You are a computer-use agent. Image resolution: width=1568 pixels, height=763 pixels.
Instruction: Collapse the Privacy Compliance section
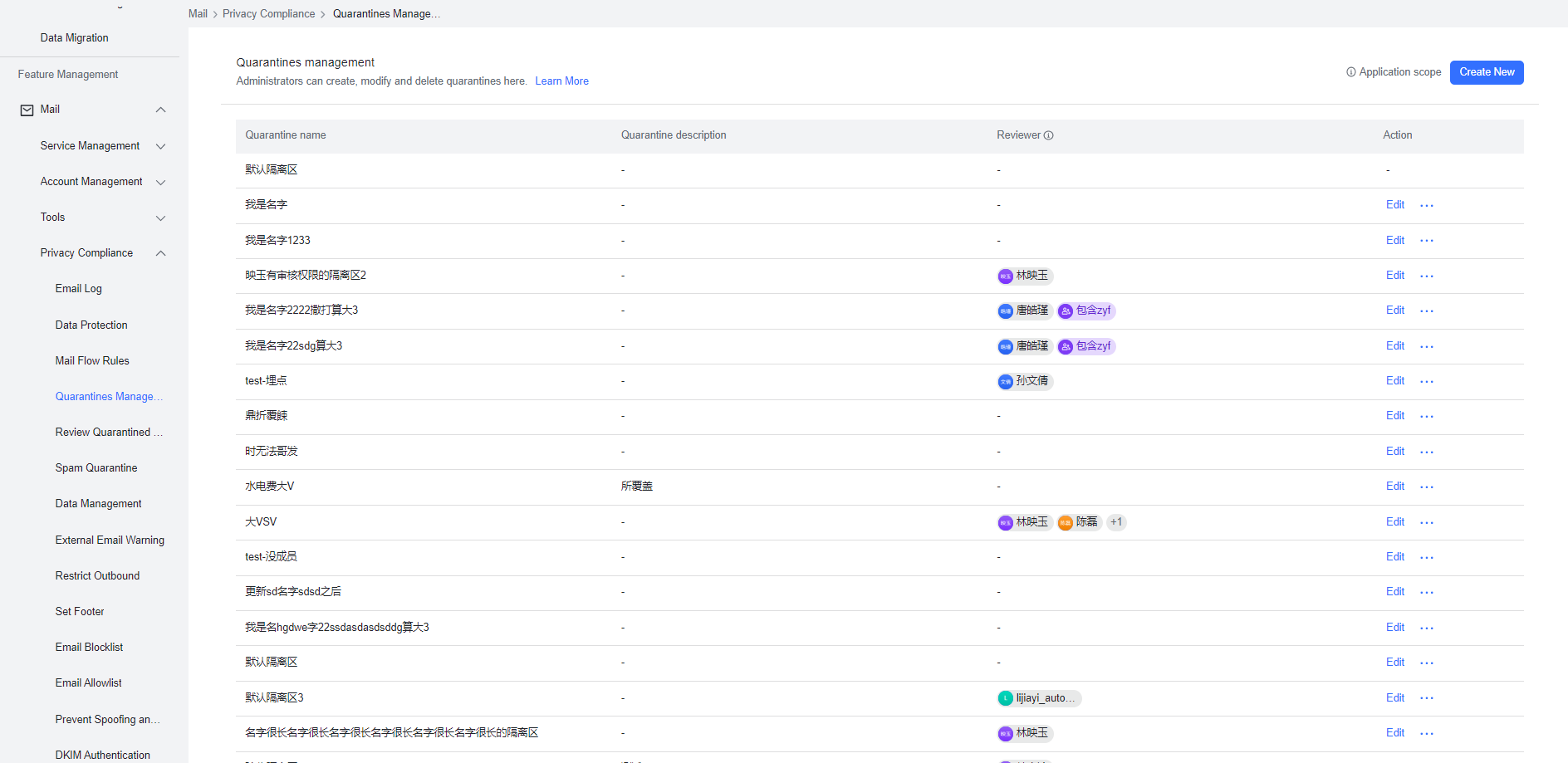click(x=160, y=253)
